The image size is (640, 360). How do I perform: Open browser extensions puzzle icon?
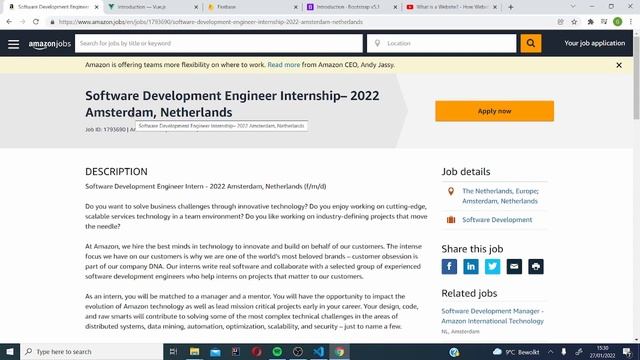click(x=590, y=22)
